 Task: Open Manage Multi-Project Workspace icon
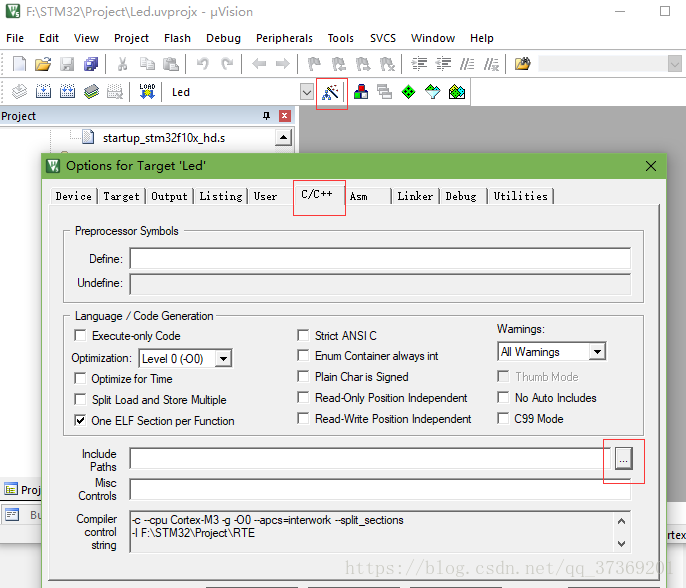[385, 92]
